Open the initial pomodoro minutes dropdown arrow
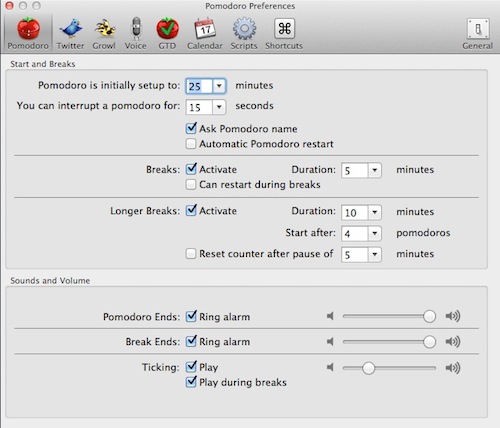Image resolution: width=500 pixels, height=428 pixels. (x=219, y=86)
